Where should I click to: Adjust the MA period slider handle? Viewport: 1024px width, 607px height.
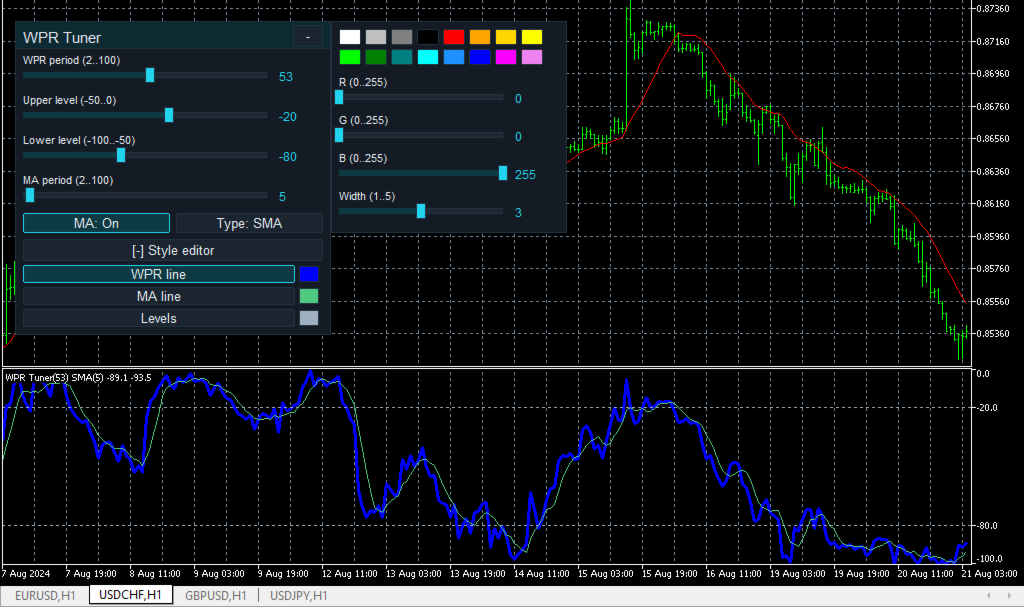pos(30,195)
